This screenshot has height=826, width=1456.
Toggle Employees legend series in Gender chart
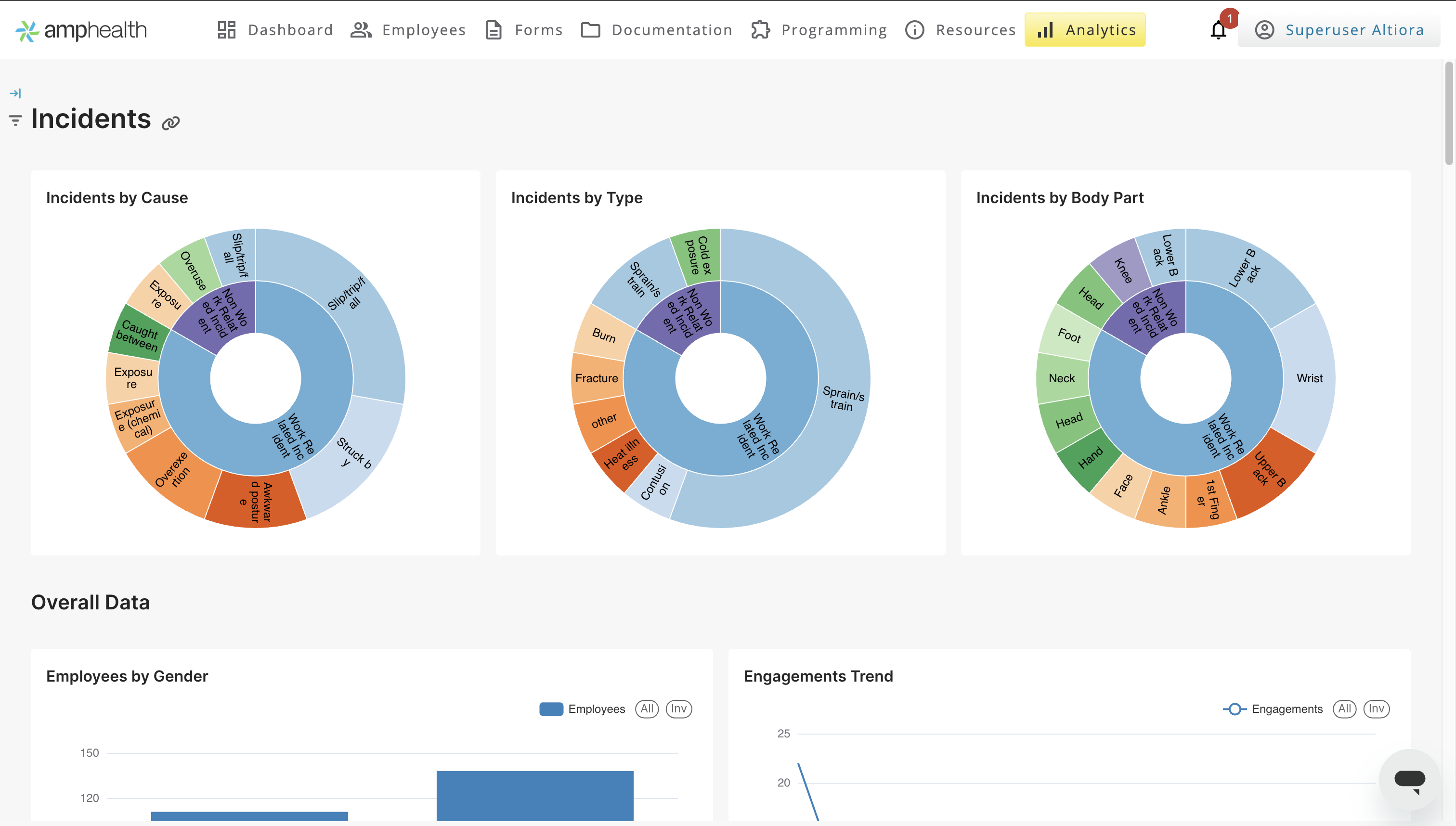(582, 709)
